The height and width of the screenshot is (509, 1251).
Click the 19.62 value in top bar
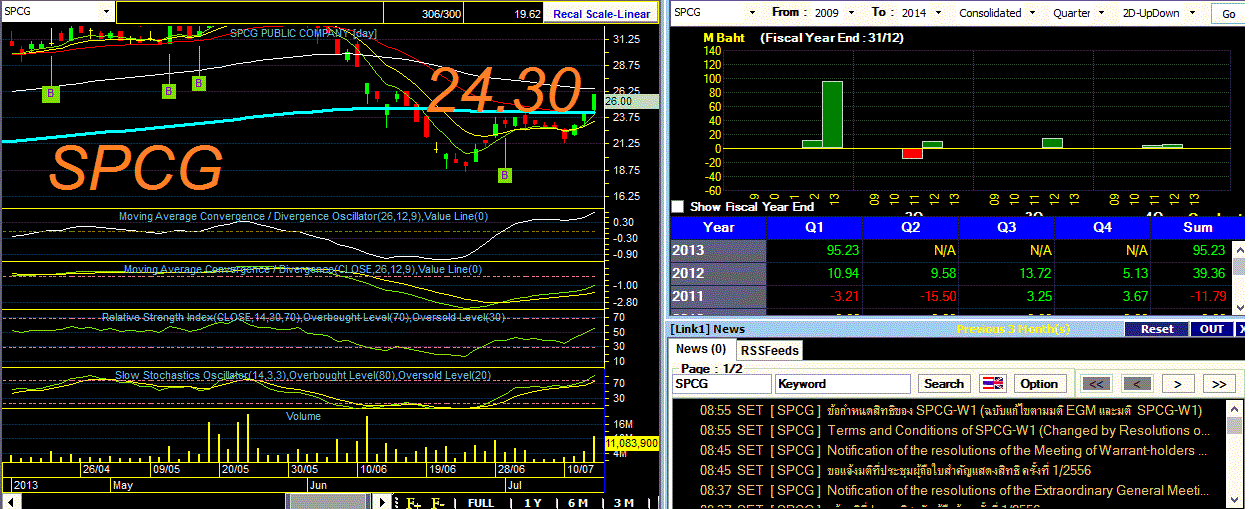click(528, 14)
